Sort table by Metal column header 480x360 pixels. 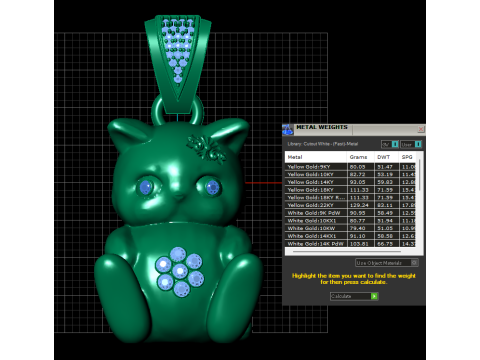(x=316, y=157)
